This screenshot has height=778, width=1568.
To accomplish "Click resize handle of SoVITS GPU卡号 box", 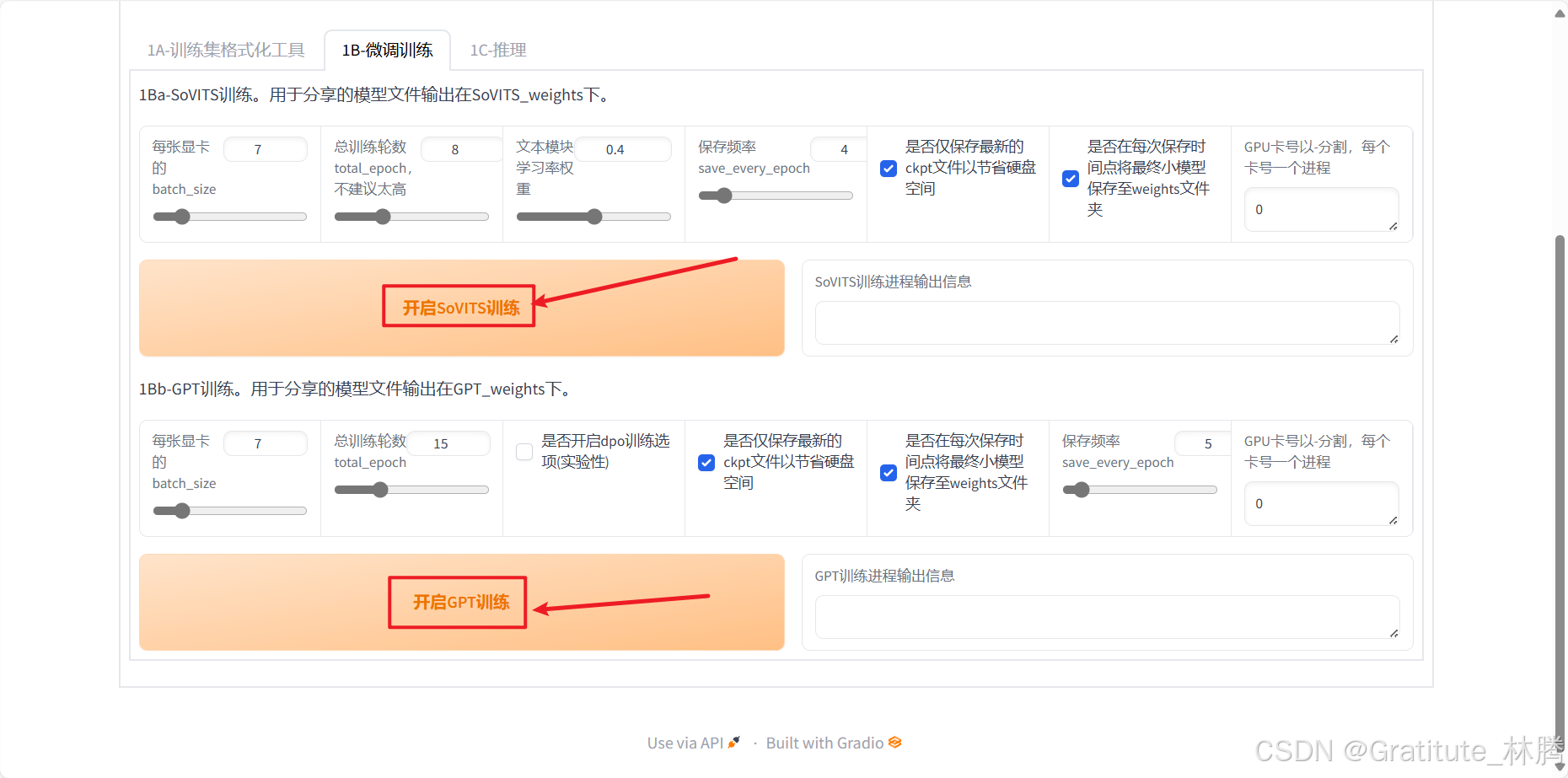I will 1393,226.
